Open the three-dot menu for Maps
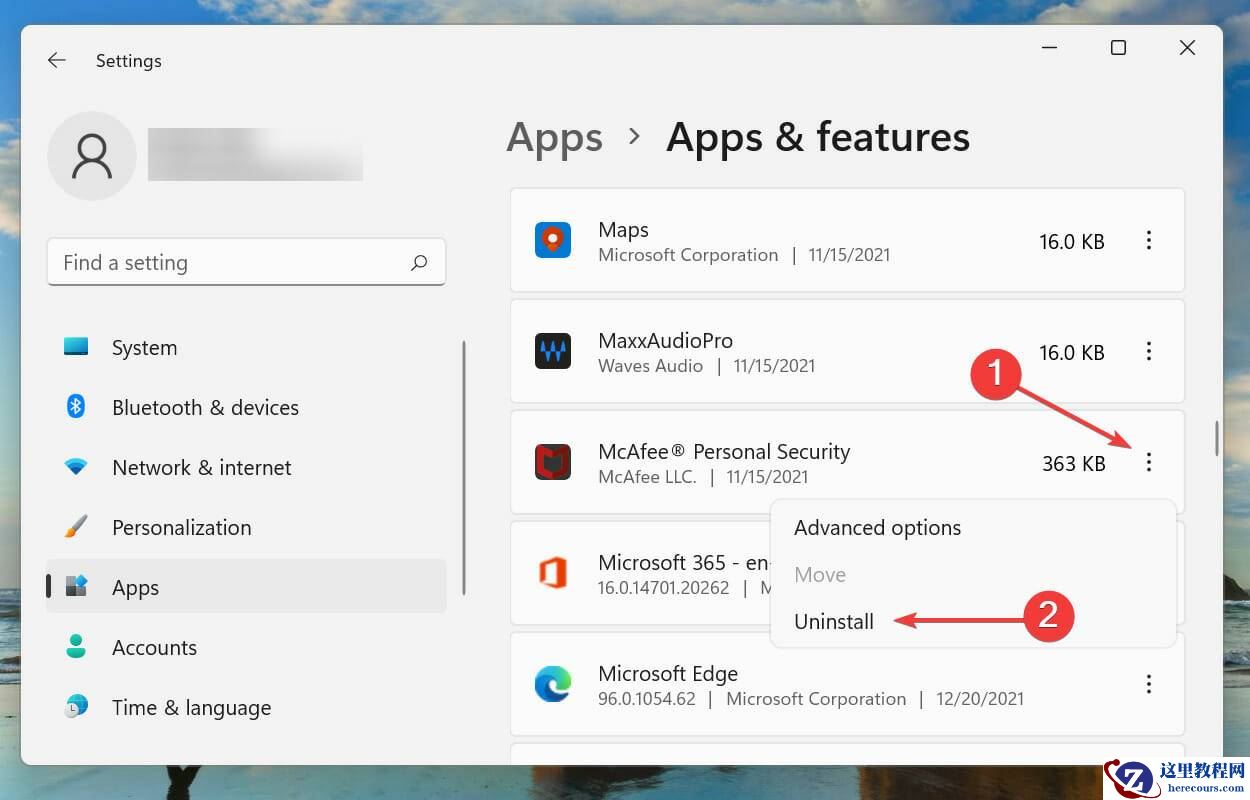 click(x=1149, y=240)
